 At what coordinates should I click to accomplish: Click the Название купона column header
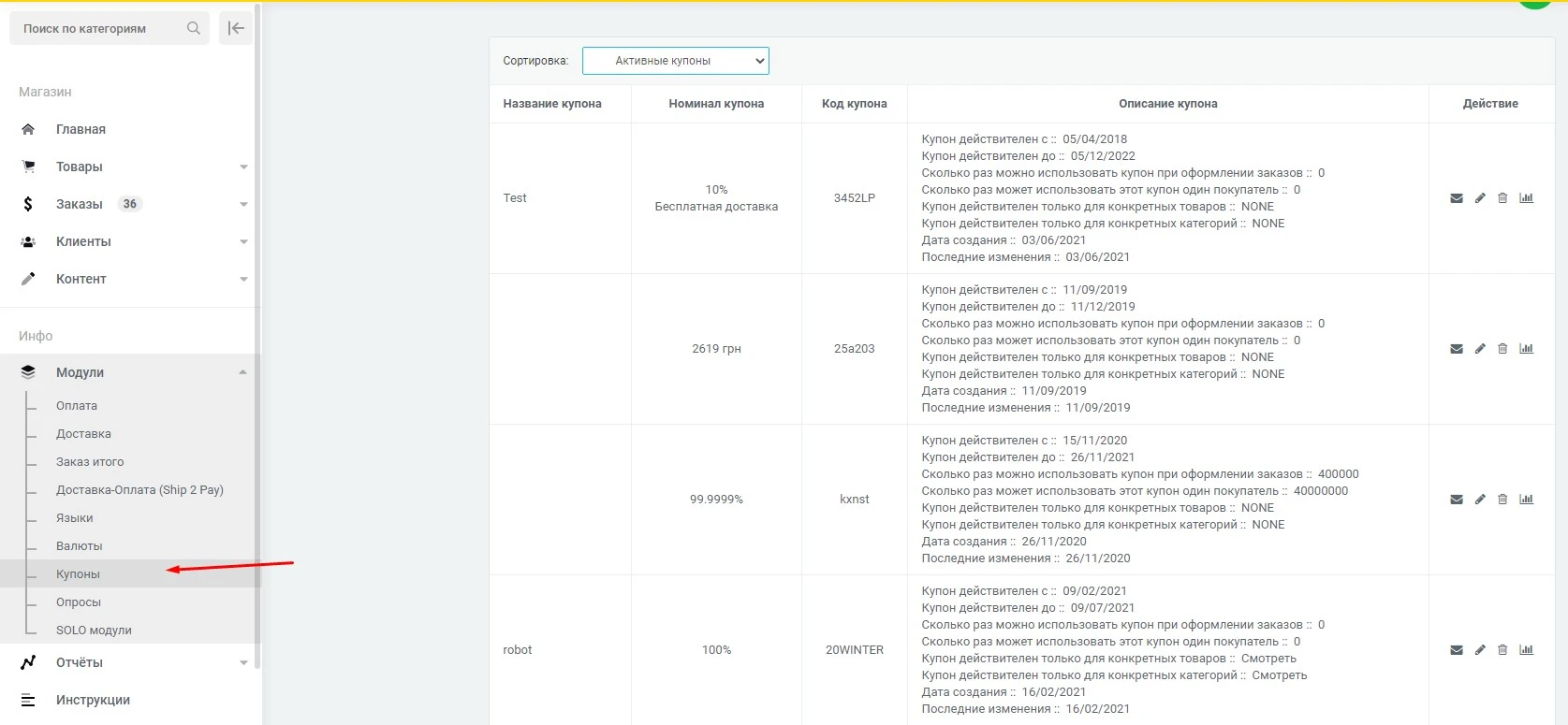click(x=552, y=104)
